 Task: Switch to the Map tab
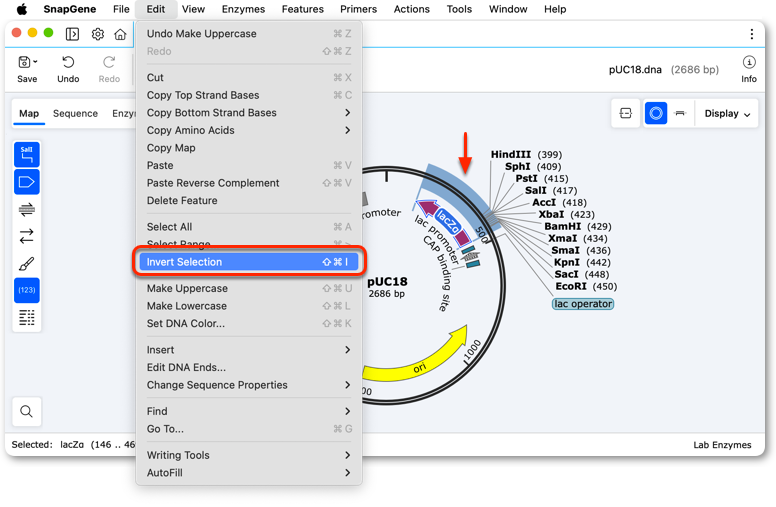29,113
